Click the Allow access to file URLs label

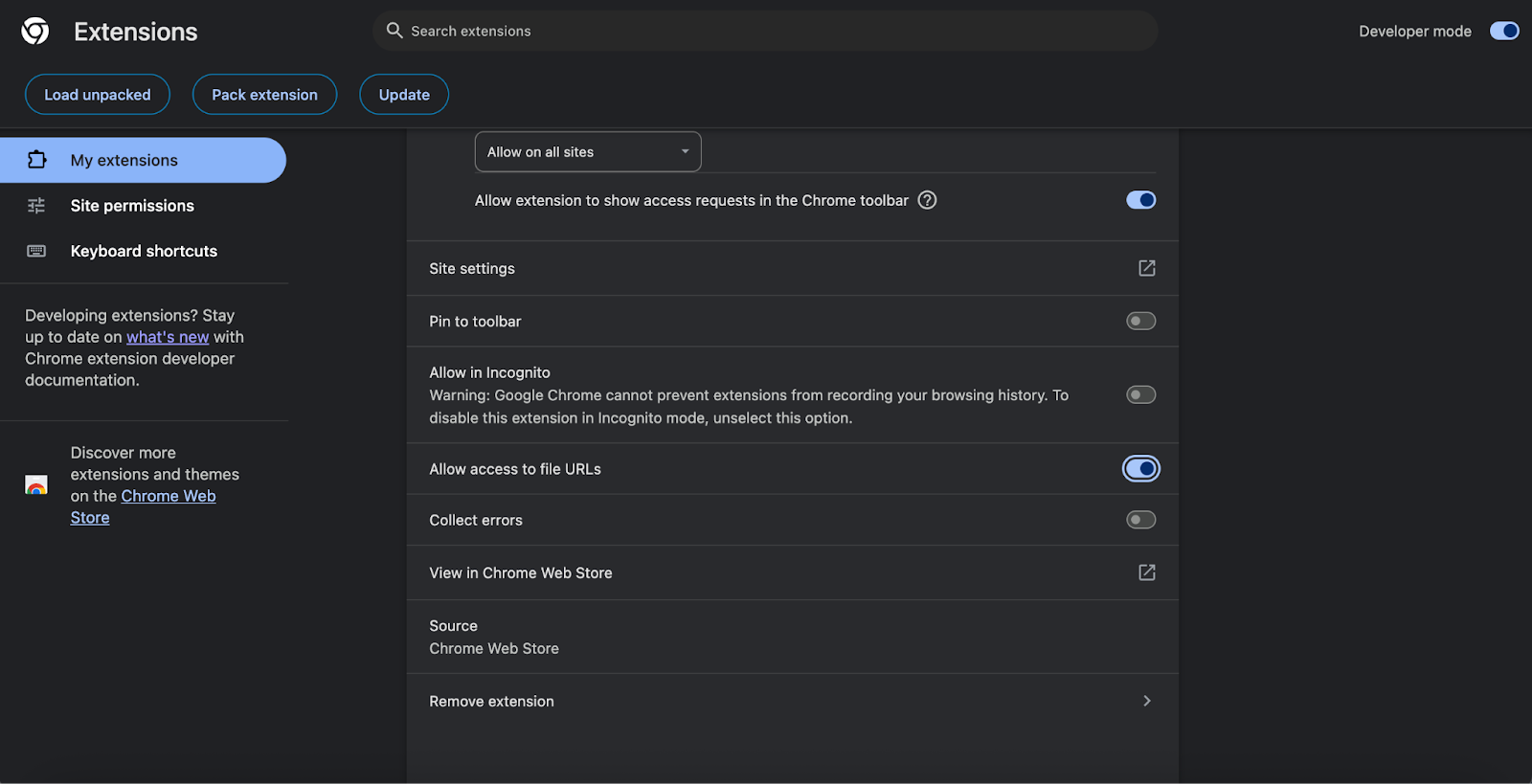click(515, 469)
